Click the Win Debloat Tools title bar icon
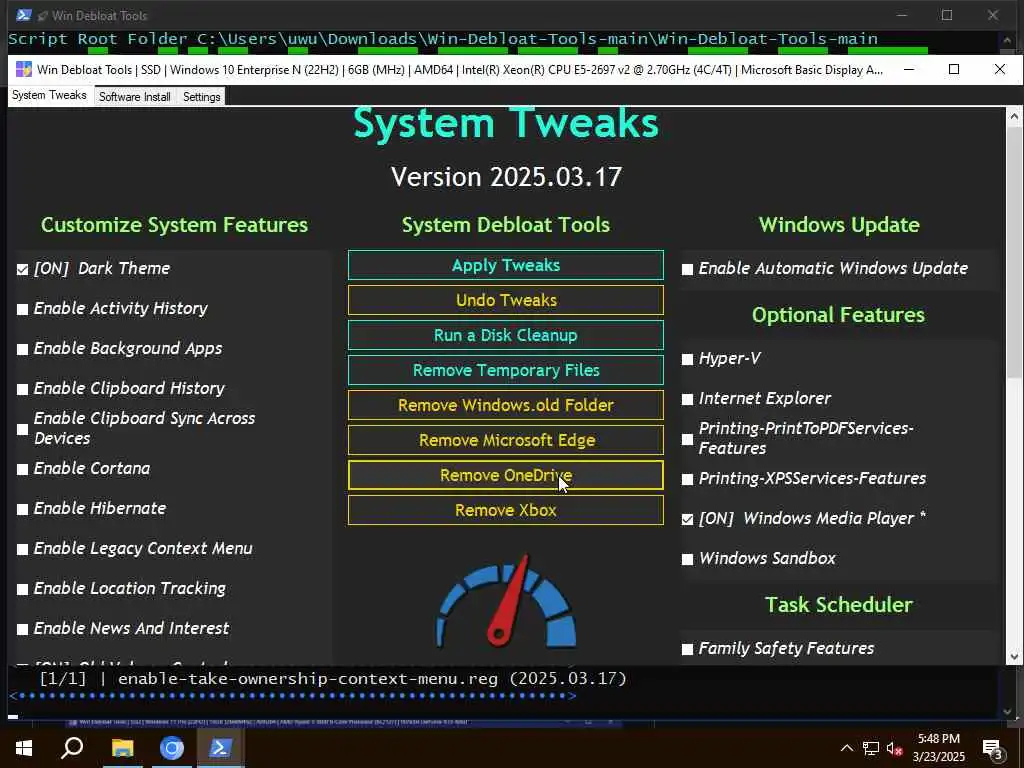The image size is (1024, 768). pyautogui.click(x=24, y=69)
